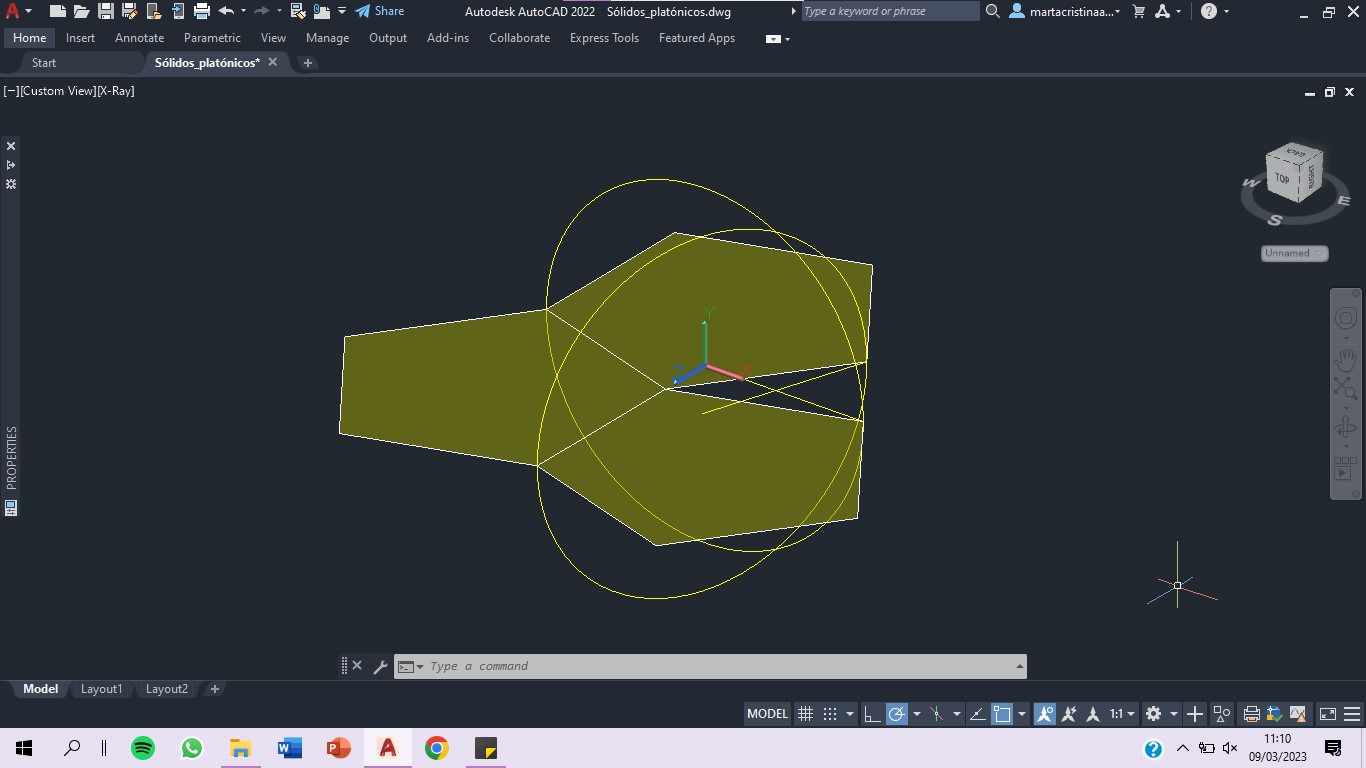Open the Undo history dropdown arrow

[243, 11]
